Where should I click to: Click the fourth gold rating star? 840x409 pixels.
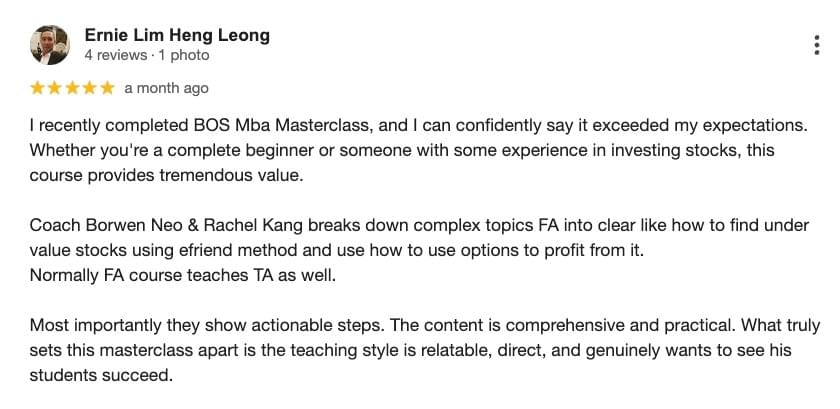point(90,88)
